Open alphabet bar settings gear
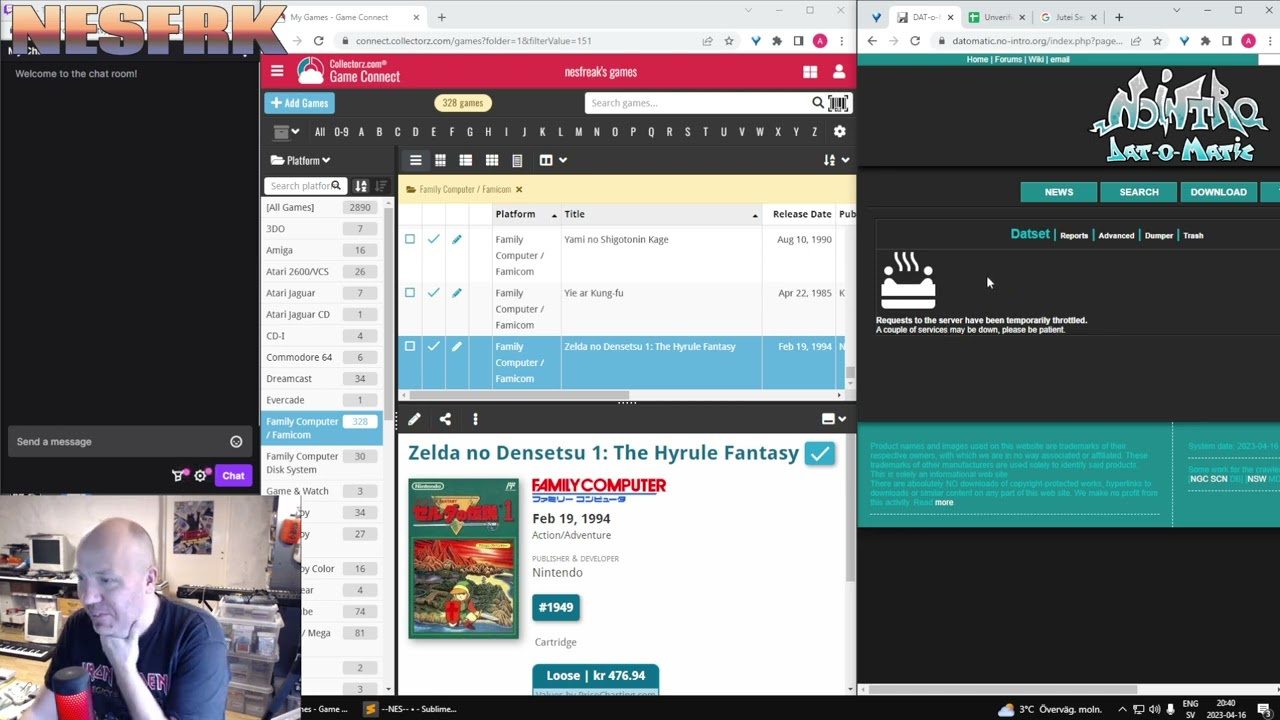The height and width of the screenshot is (720, 1280). coord(839,132)
